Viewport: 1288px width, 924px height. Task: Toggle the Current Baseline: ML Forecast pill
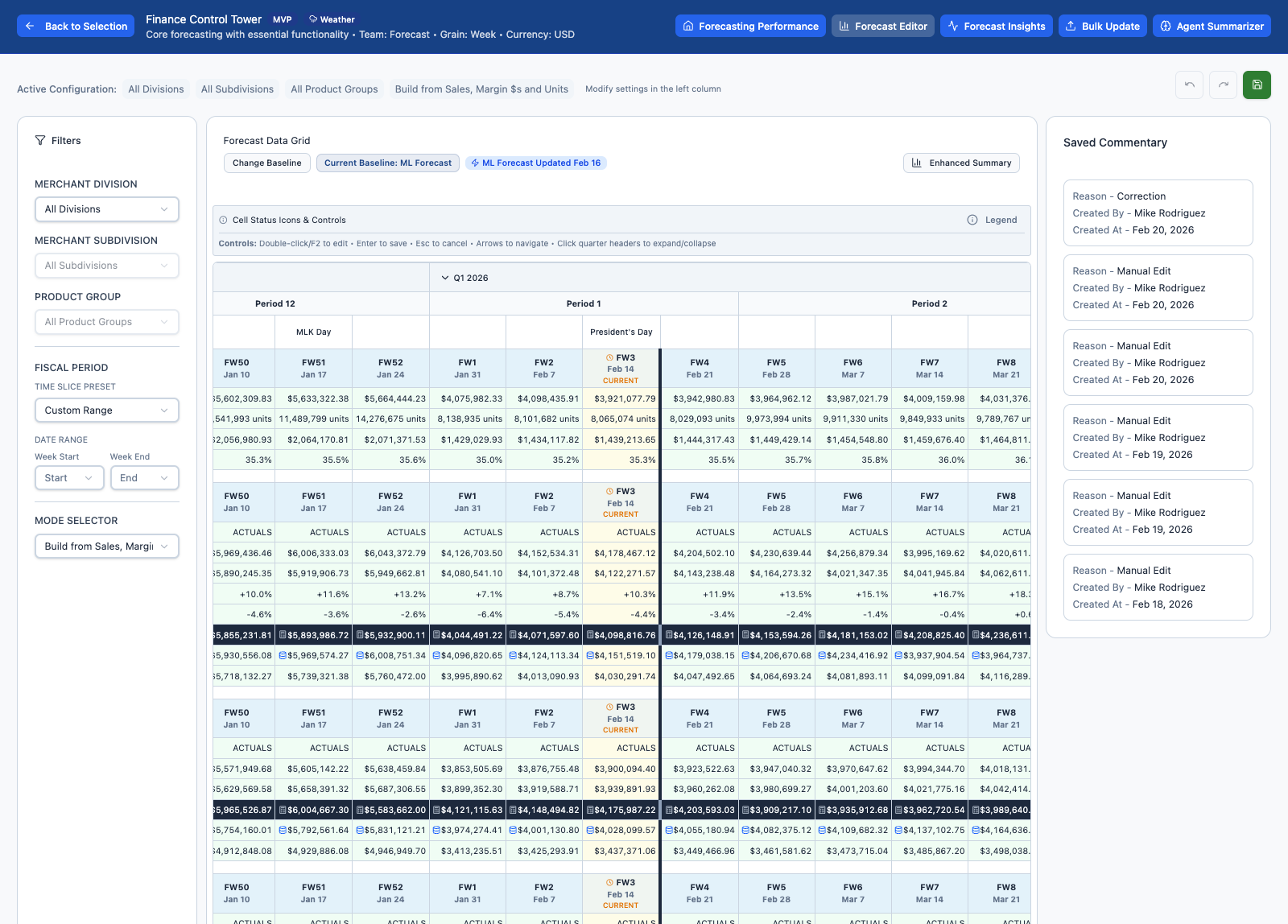tap(387, 163)
